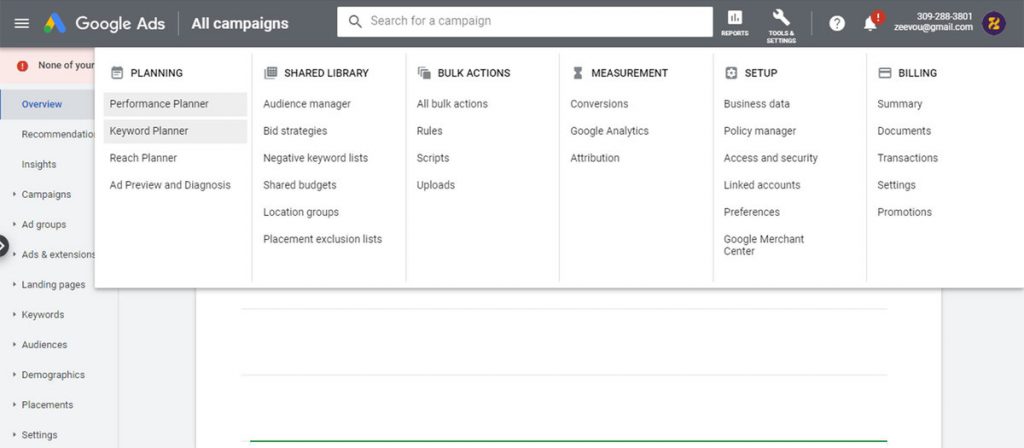This screenshot has height=448, width=1024.
Task: Click the Shared Library section icon
Action: point(270,73)
